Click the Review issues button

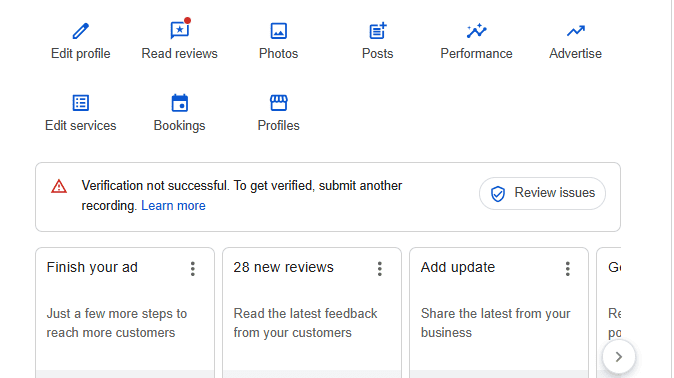point(542,194)
